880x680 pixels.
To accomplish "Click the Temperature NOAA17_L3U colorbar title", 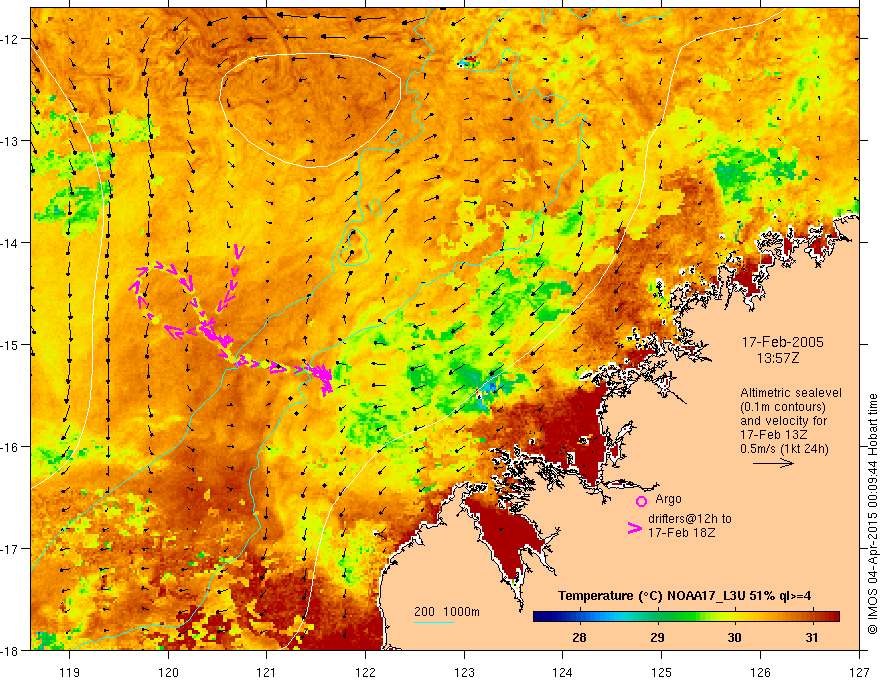I will click(684, 596).
